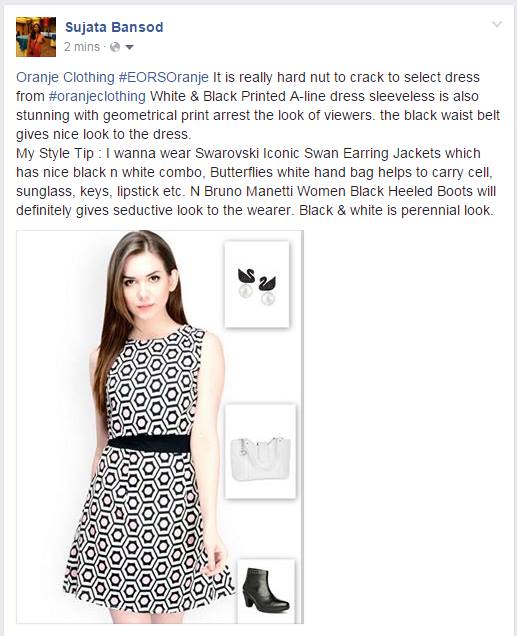Click the globe public privacy icon

tap(115, 47)
